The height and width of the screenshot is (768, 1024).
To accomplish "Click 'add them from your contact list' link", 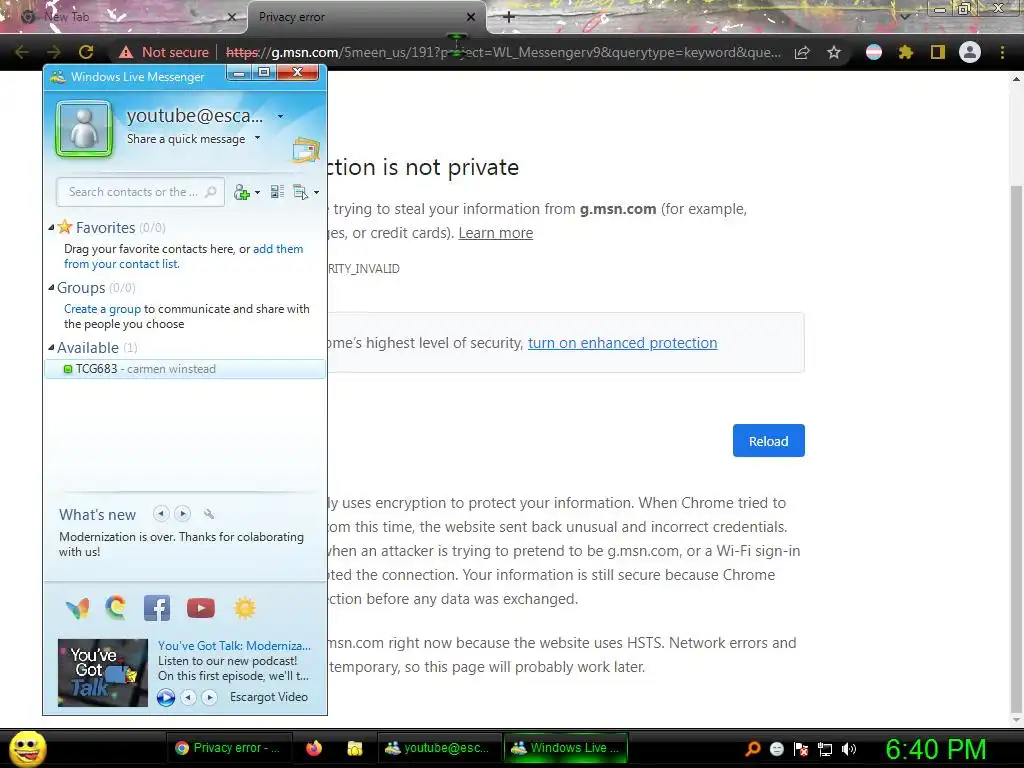I will (x=184, y=256).
